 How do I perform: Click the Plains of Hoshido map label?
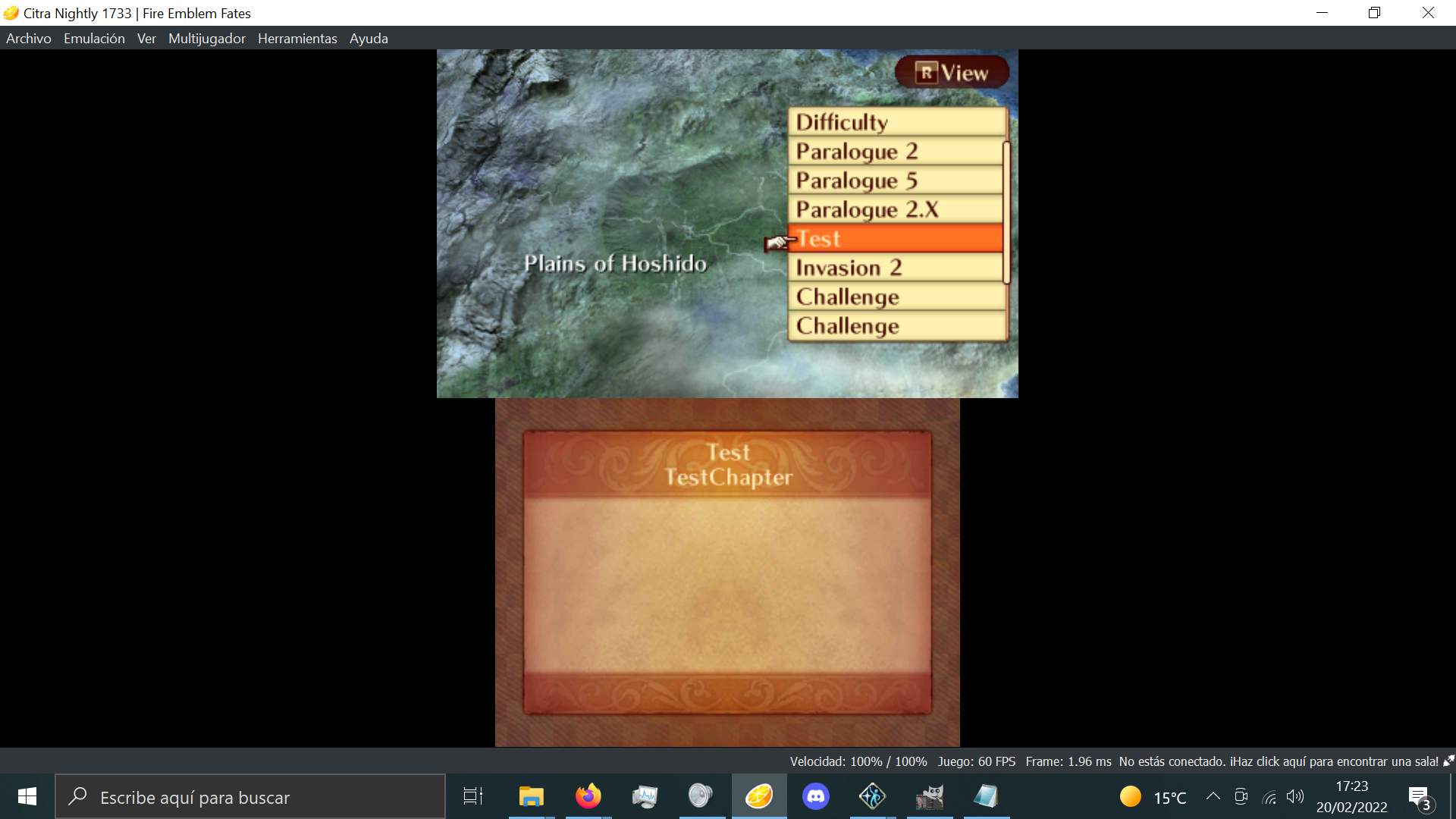pyautogui.click(x=615, y=263)
